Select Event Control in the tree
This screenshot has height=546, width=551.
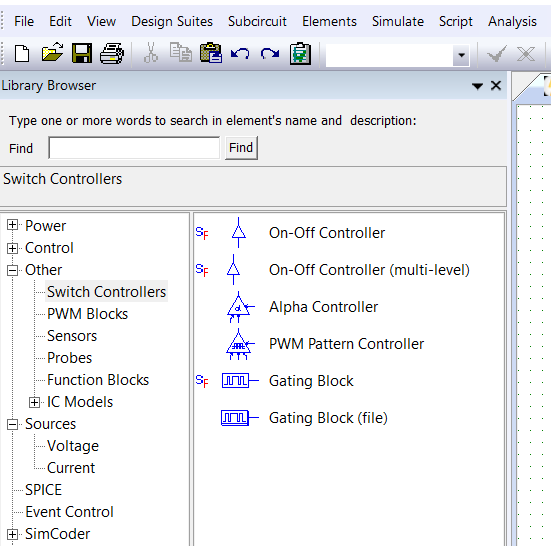pyautogui.click(x=69, y=512)
